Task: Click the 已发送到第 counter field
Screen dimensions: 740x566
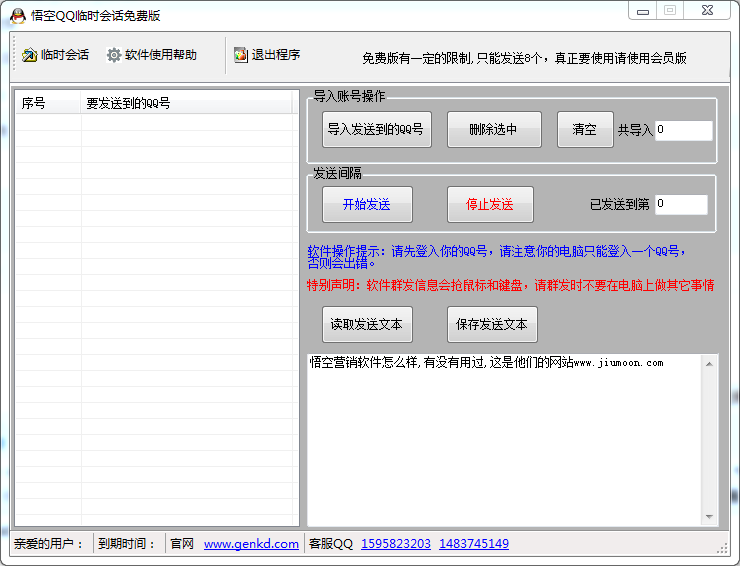Action: click(x=681, y=204)
